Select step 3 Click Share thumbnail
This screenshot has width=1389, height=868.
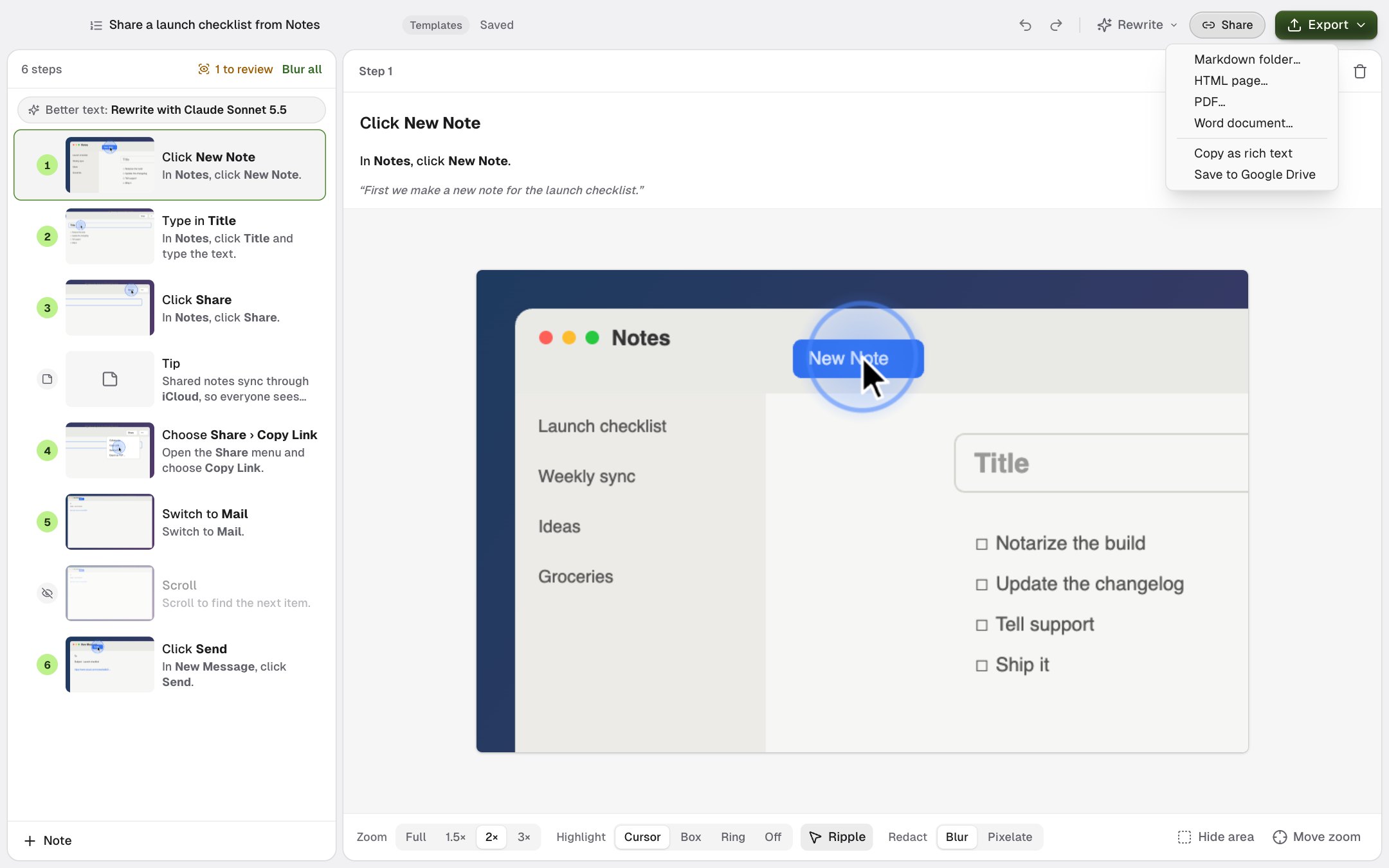[110, 307]
